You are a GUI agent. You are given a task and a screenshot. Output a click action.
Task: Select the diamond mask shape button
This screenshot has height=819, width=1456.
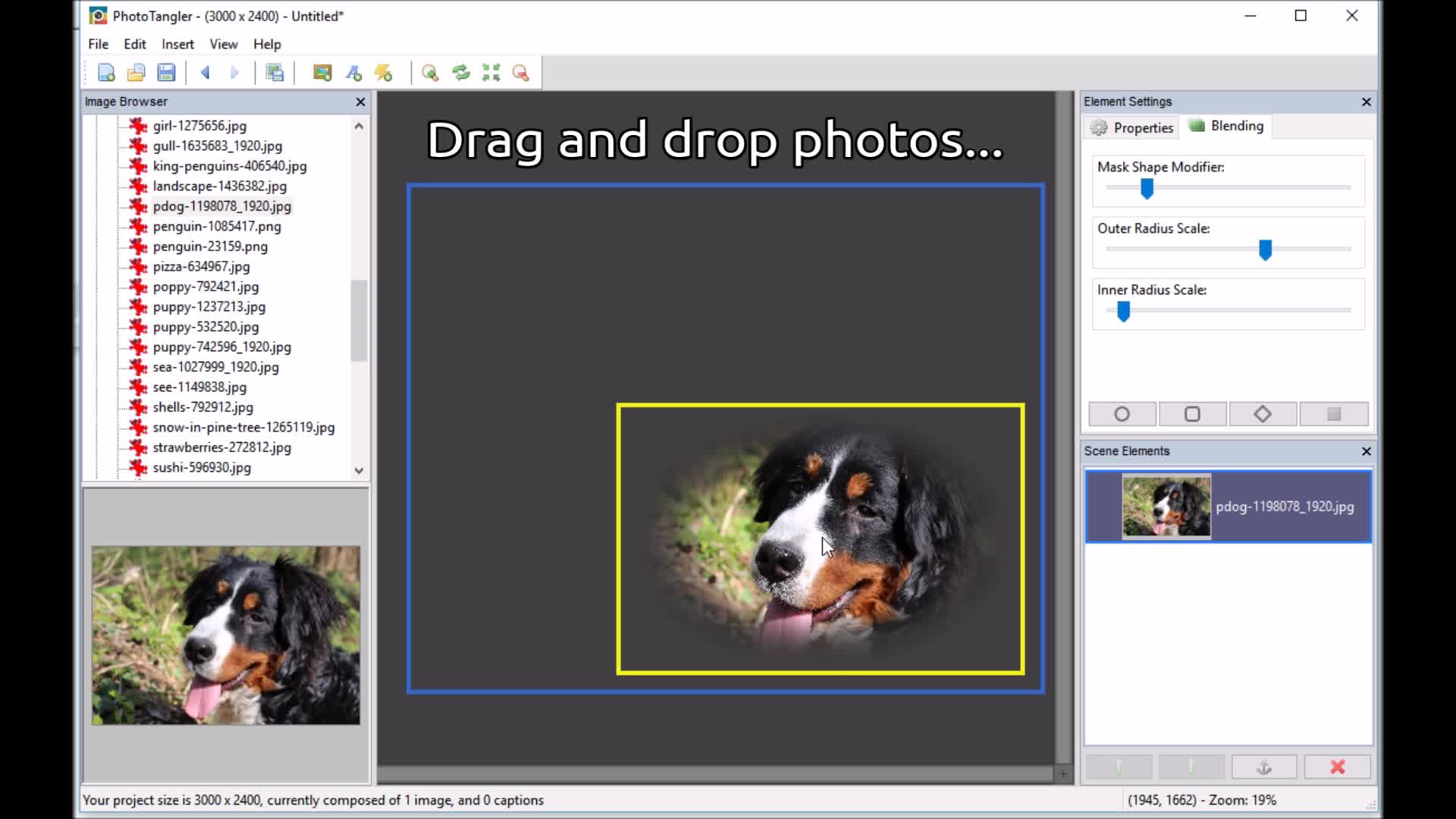(1263, 414)
